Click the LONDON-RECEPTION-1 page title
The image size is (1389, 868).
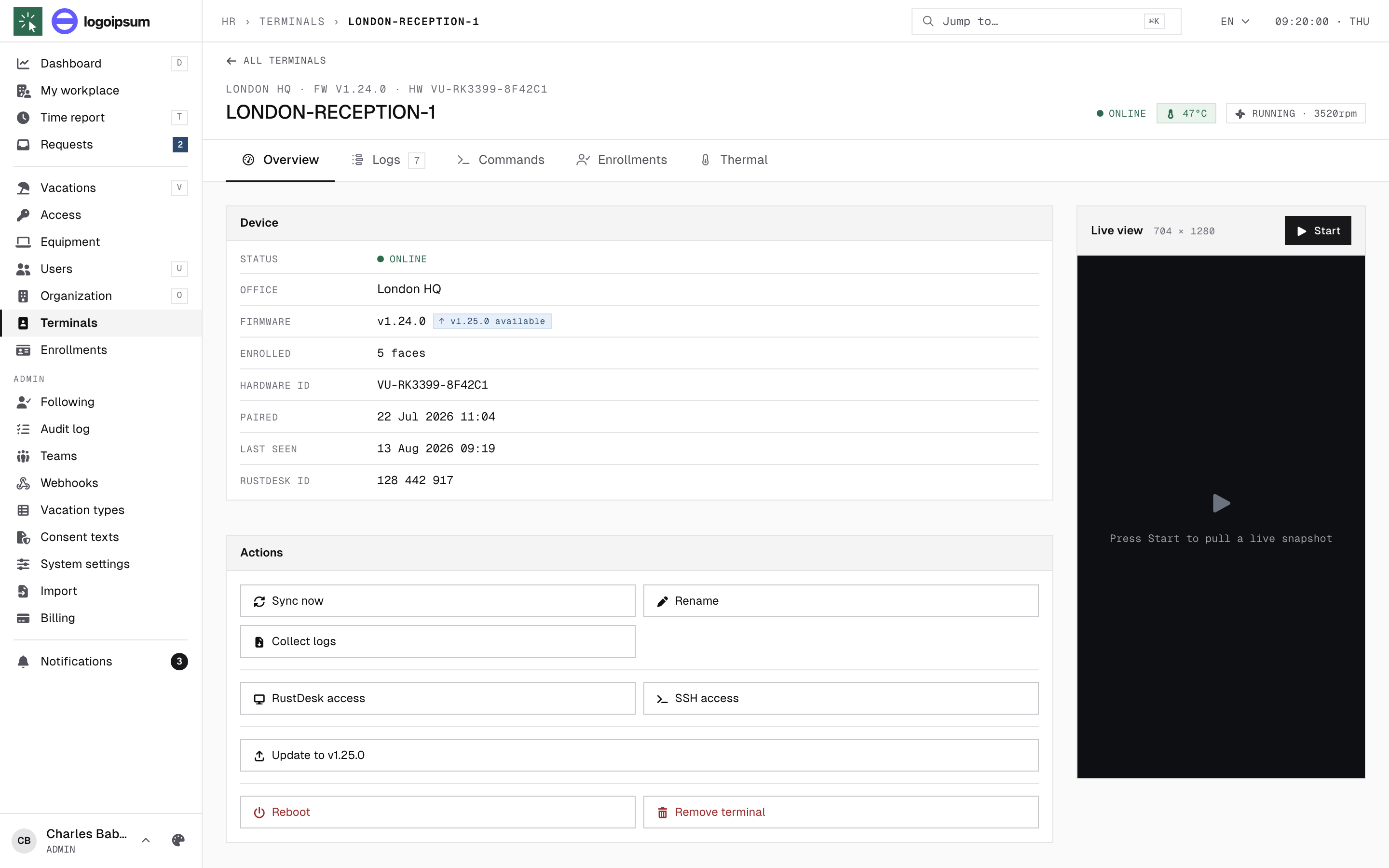(330, 112)
